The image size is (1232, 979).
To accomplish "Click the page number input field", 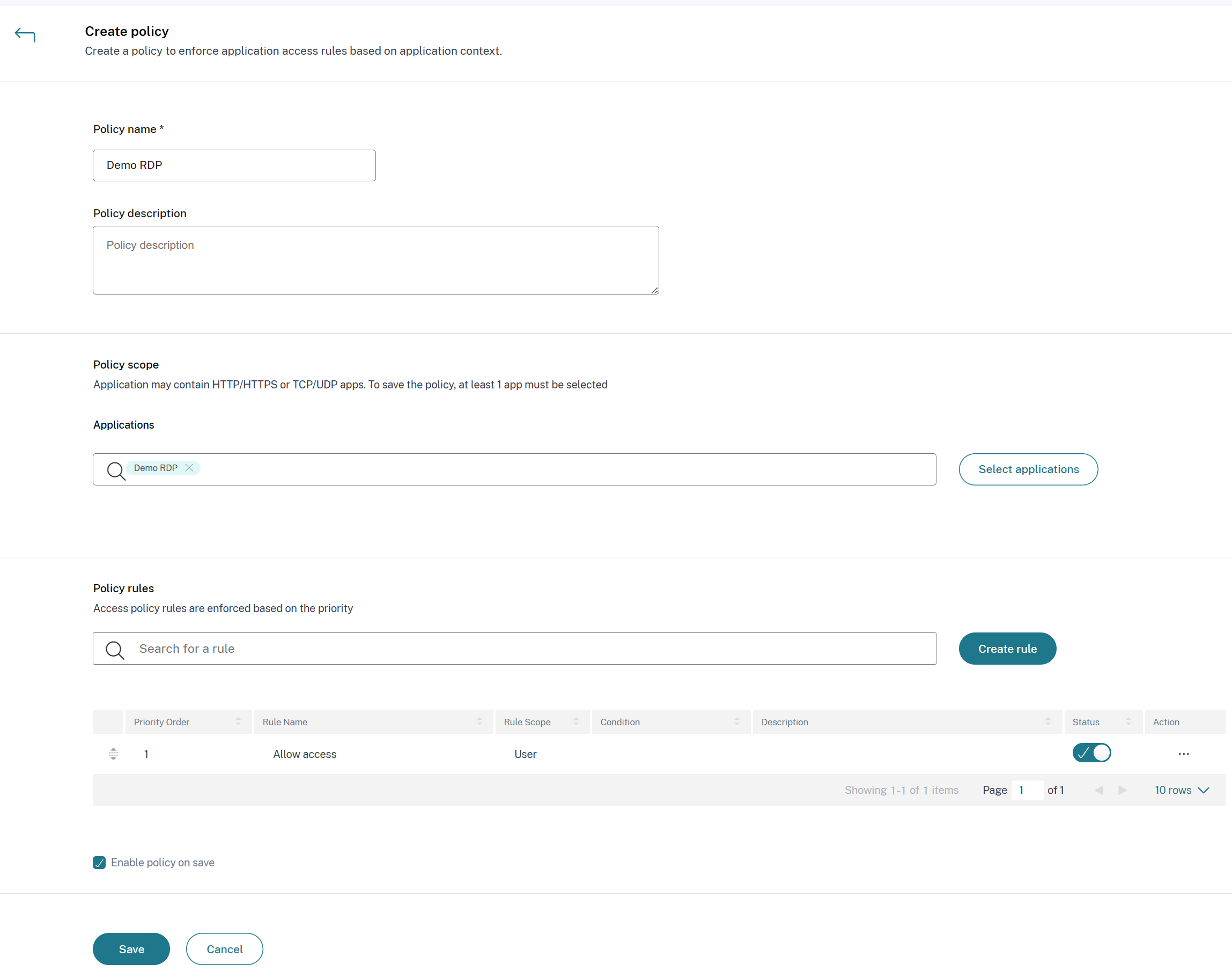I will (1026, 790).
